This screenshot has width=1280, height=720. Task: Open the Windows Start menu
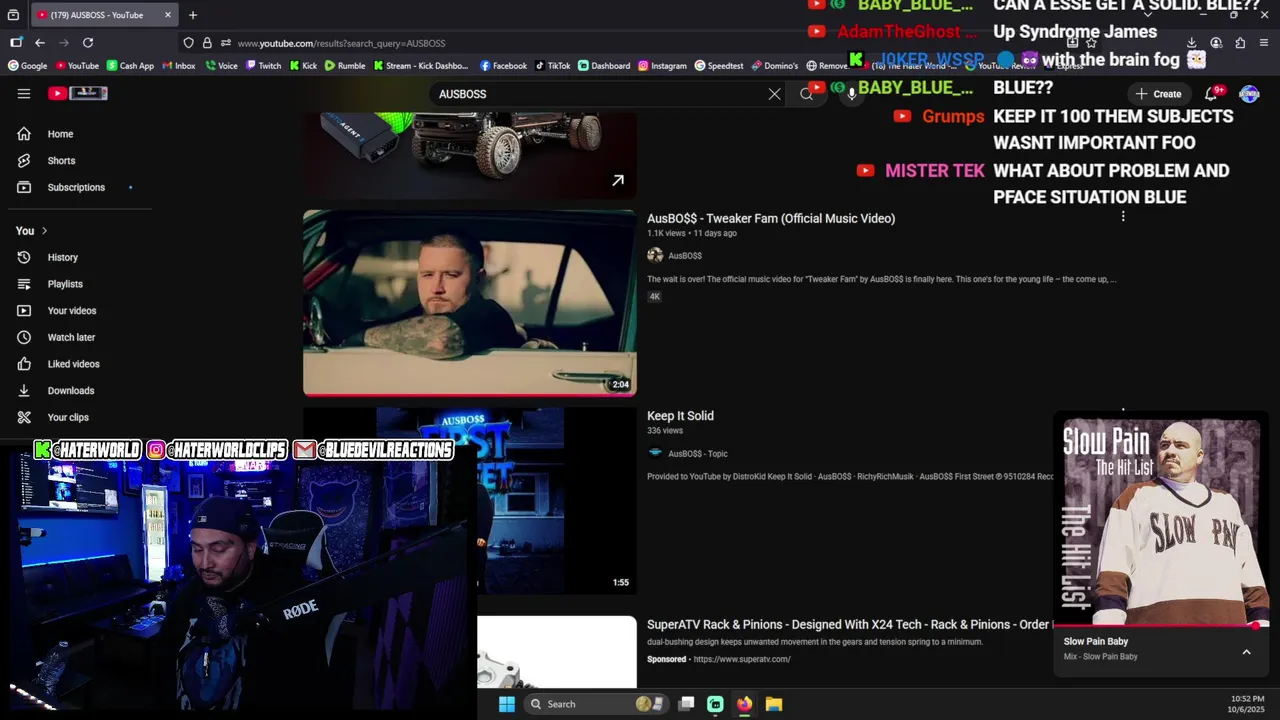coord(507,704)
